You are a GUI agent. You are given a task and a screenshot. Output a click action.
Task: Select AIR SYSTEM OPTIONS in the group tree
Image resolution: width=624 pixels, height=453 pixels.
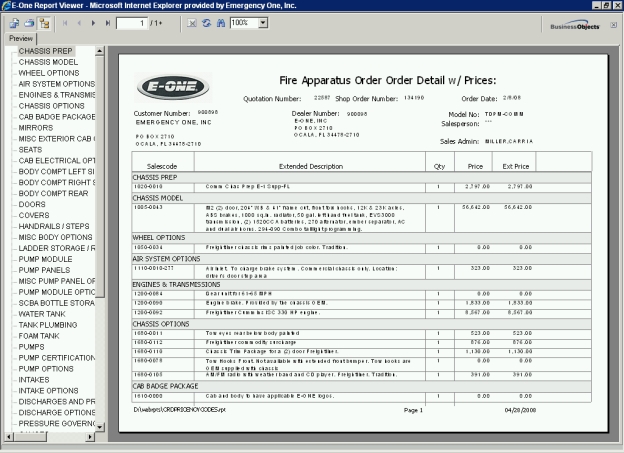(57, 84)
